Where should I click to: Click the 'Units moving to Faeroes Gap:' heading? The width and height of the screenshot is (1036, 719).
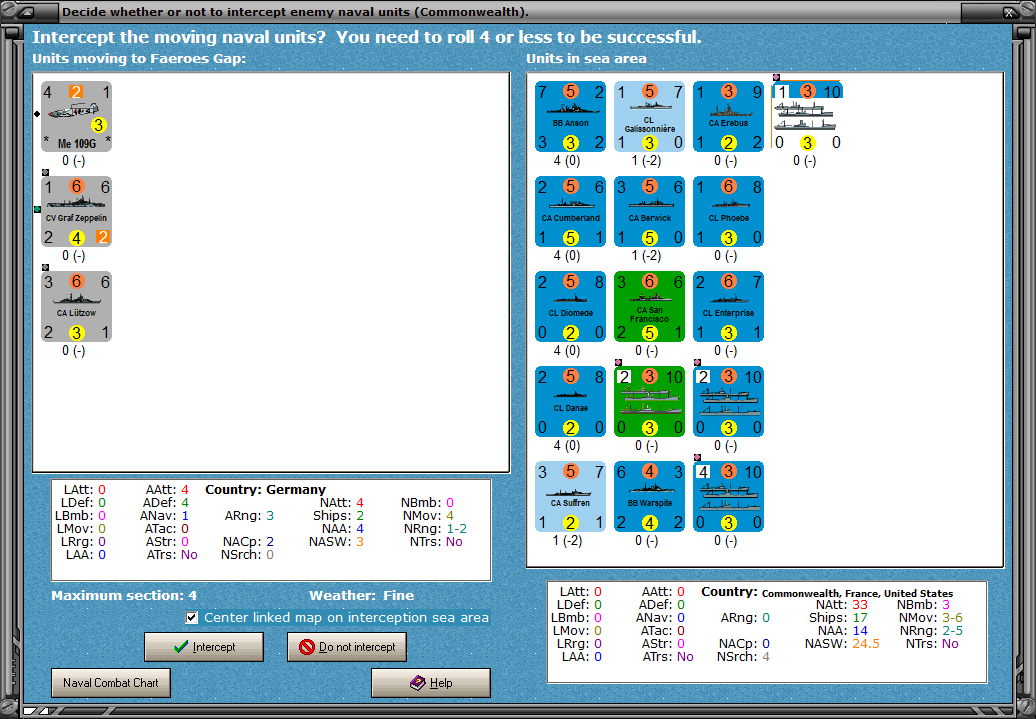139,59
